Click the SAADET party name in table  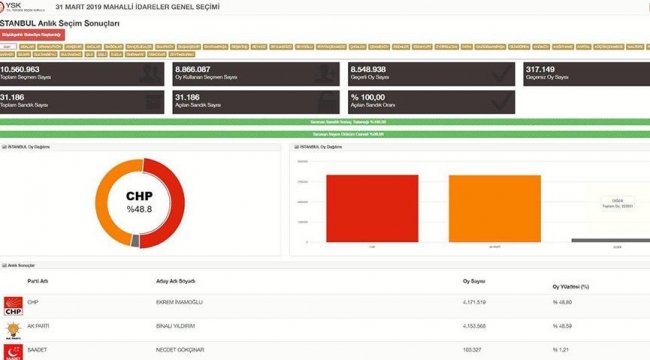pyautogui.click(x=37, y=350)
